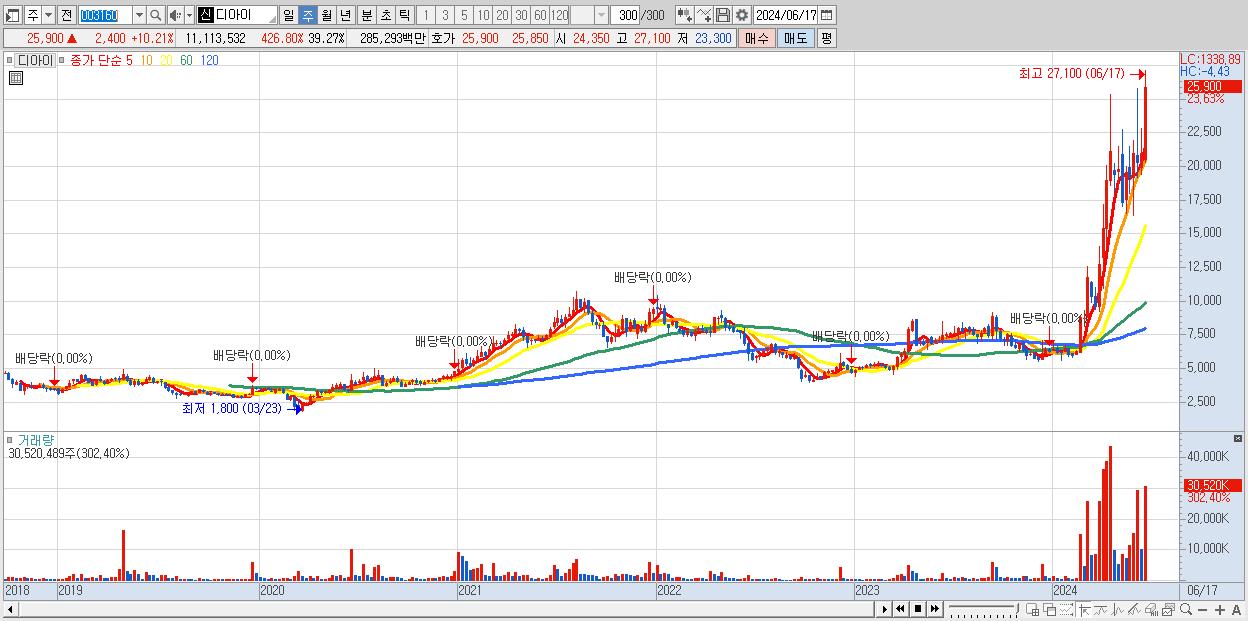Click the magnifier zoom icon at bottom

(x=1185, y=610)
